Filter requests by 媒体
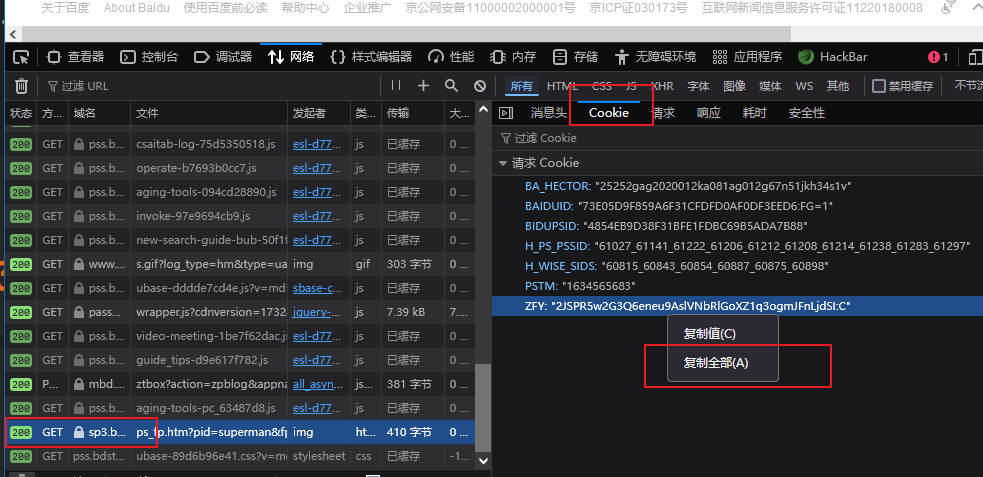 (x=770, y=86)
